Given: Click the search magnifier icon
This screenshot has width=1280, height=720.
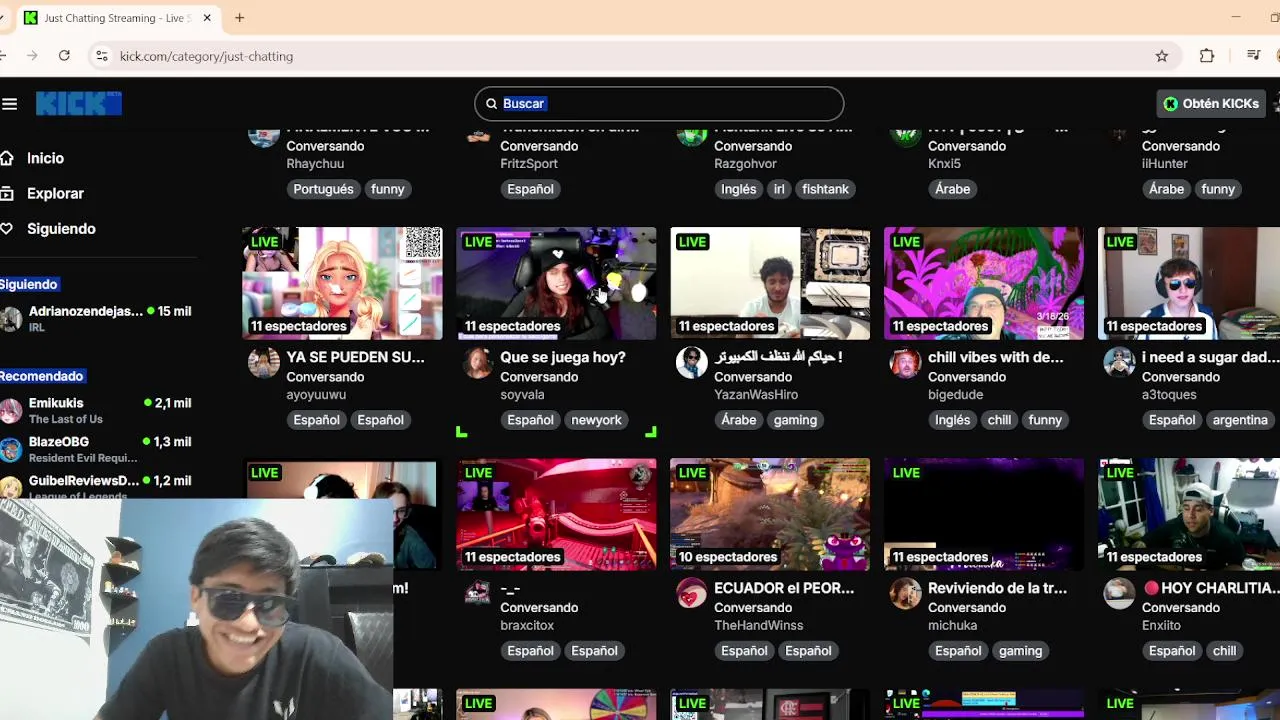Looking at the screenshot, I should [x=491, y=104].
